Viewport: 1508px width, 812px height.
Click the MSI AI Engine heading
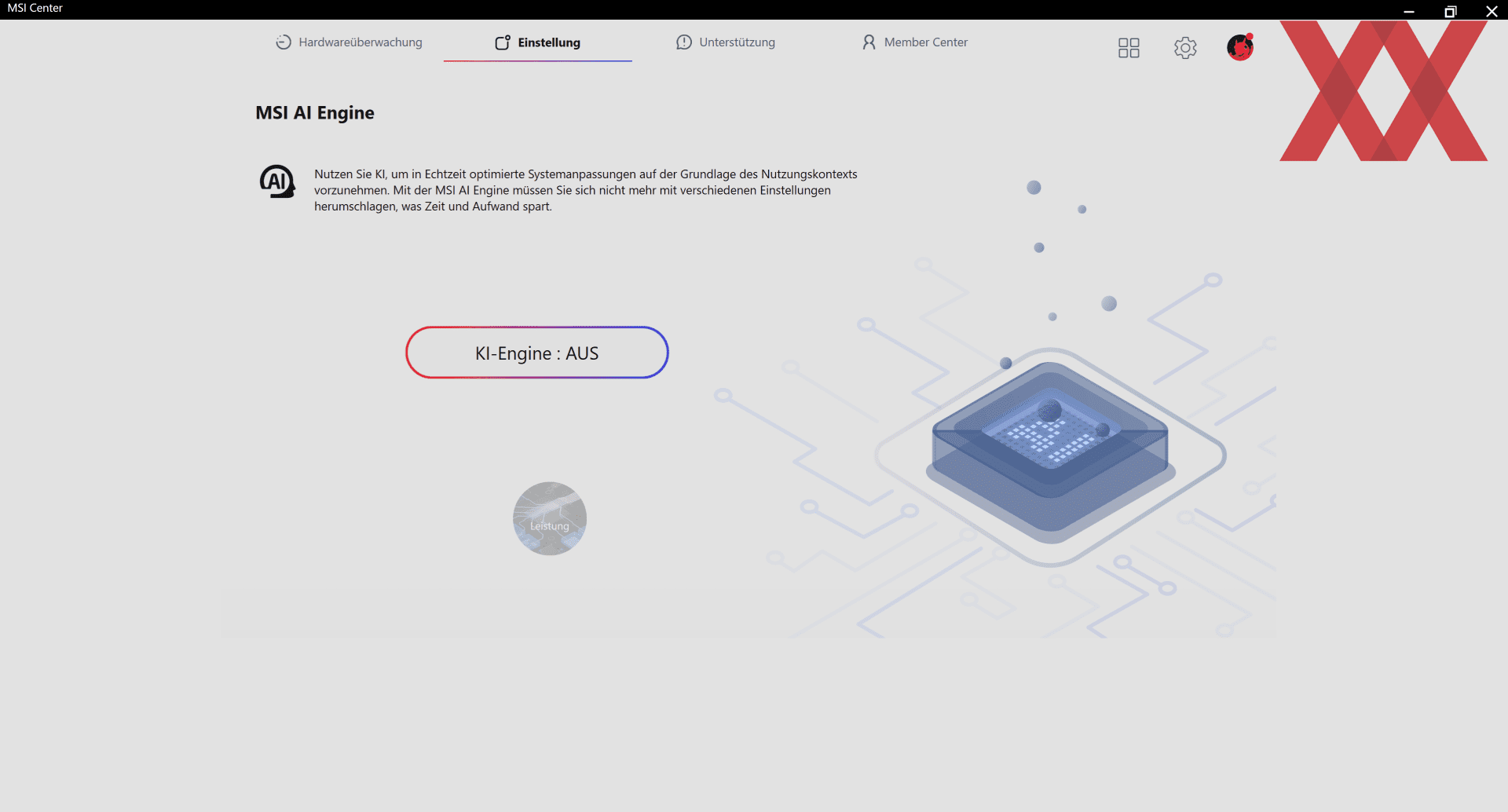pos(315,113)
